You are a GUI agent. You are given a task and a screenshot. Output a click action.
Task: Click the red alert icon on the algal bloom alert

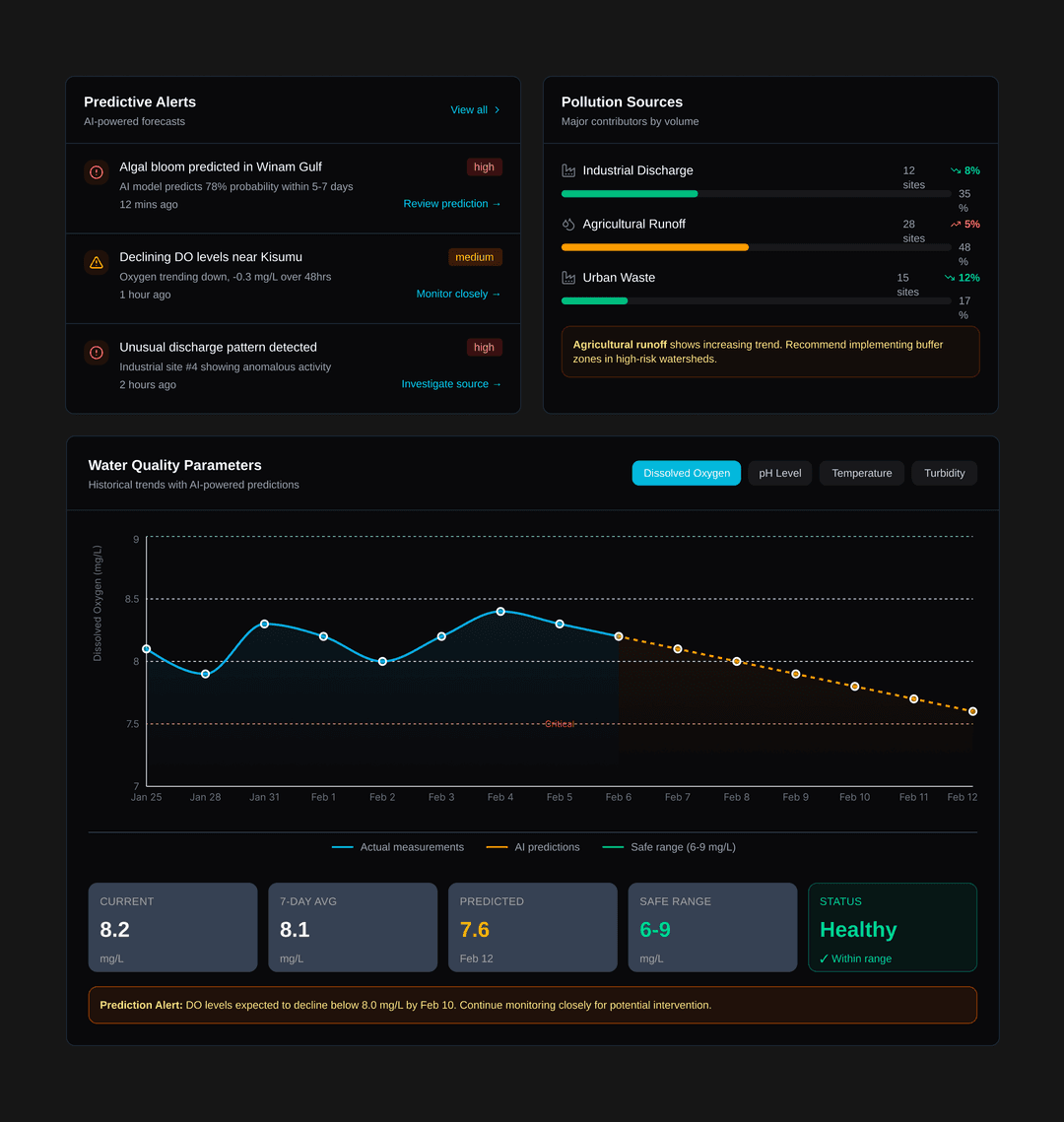(x=96, y=171)
